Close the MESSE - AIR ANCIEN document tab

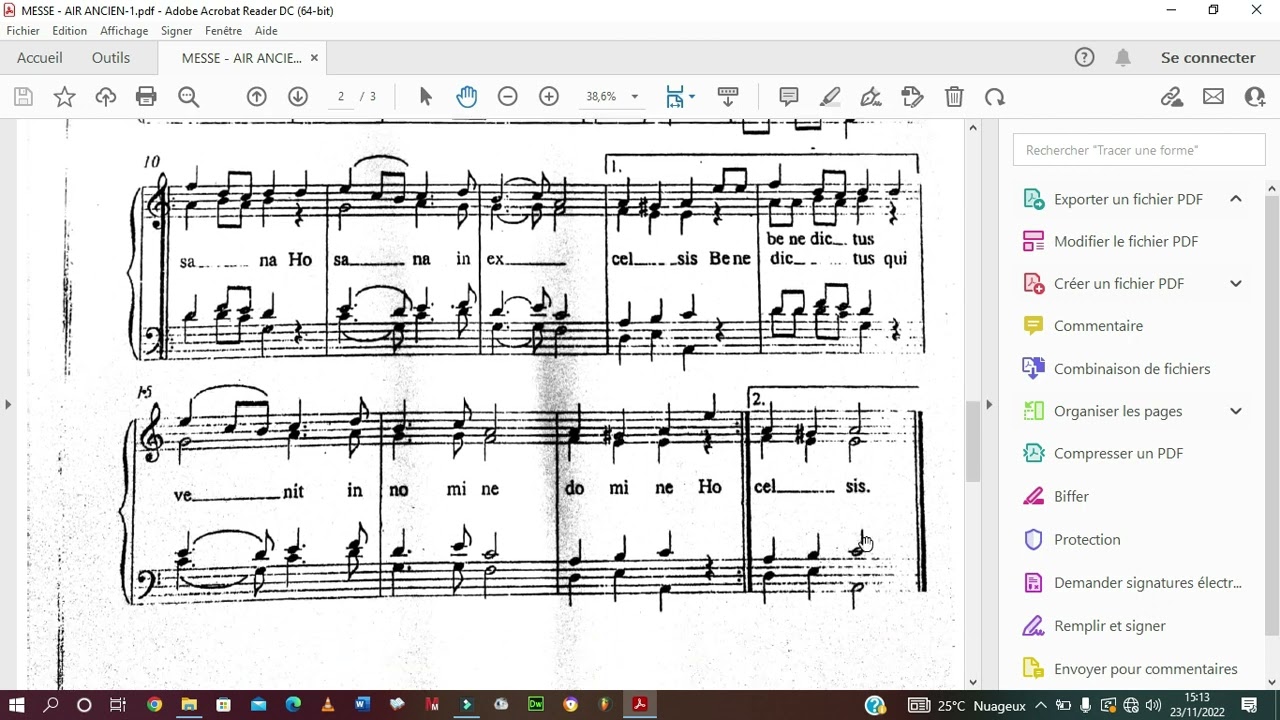coord(314,58)
